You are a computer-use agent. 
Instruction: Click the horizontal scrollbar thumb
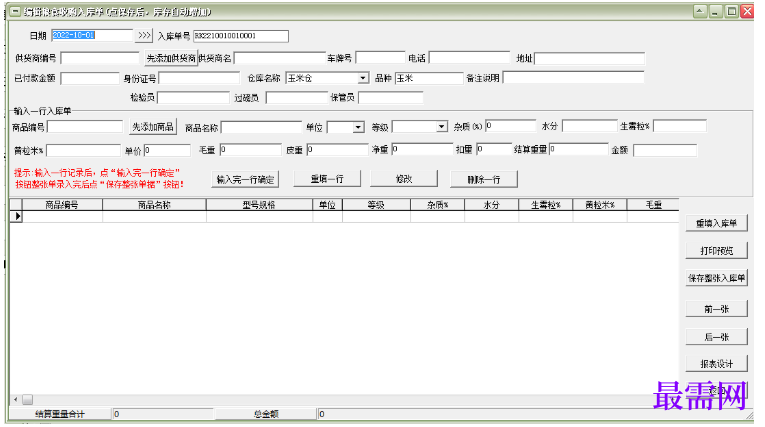click(x=27, y=400)
